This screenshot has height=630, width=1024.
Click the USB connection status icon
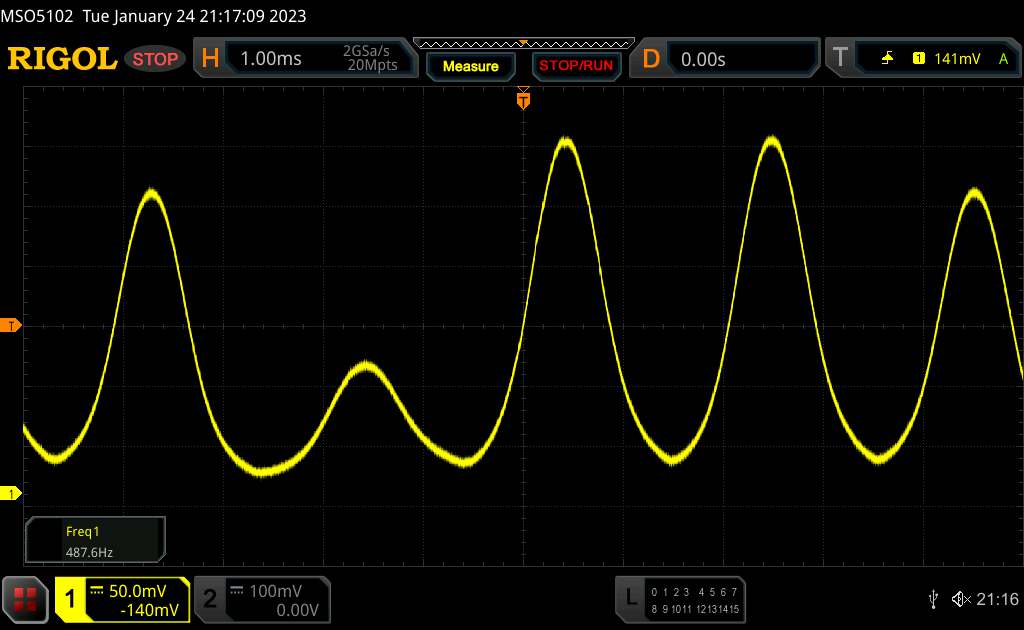click(933, 599)
